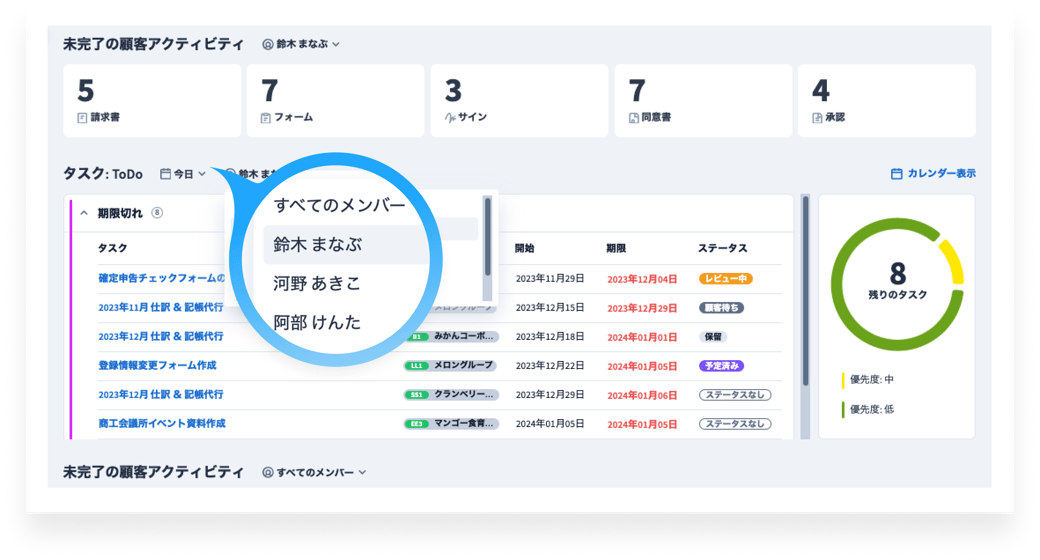
Task: Open the 3 サイン card
Action: [x=519, y=101]
